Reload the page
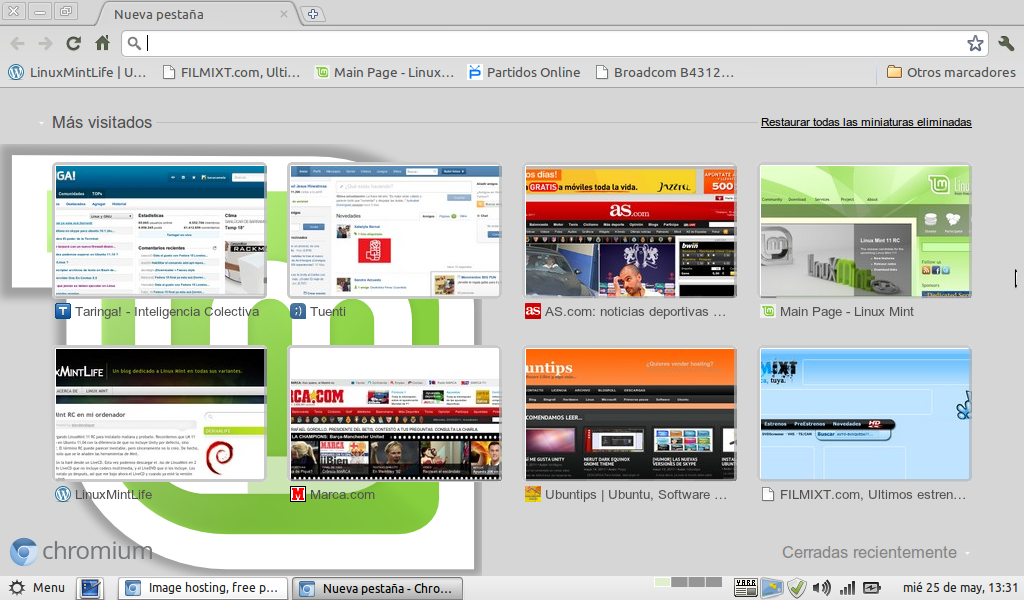The width and height of the screenshot is (1024, 600). click(x=74, y=44)
